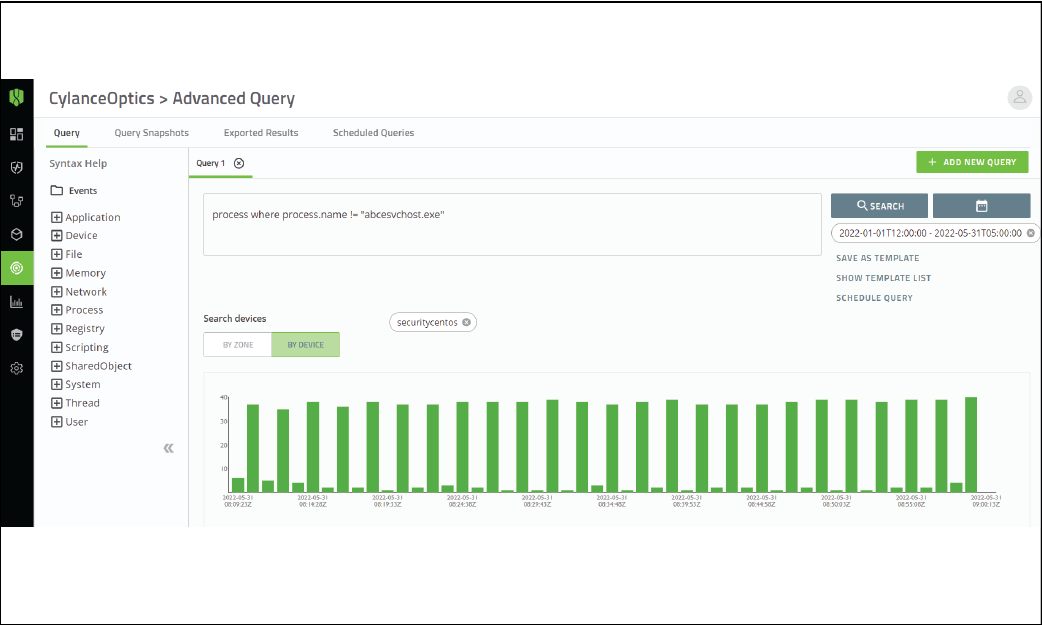The width and height of the screenshot is (1042, 625).
Task: Click the Syntax Help heading
Action: pos(78,164)
